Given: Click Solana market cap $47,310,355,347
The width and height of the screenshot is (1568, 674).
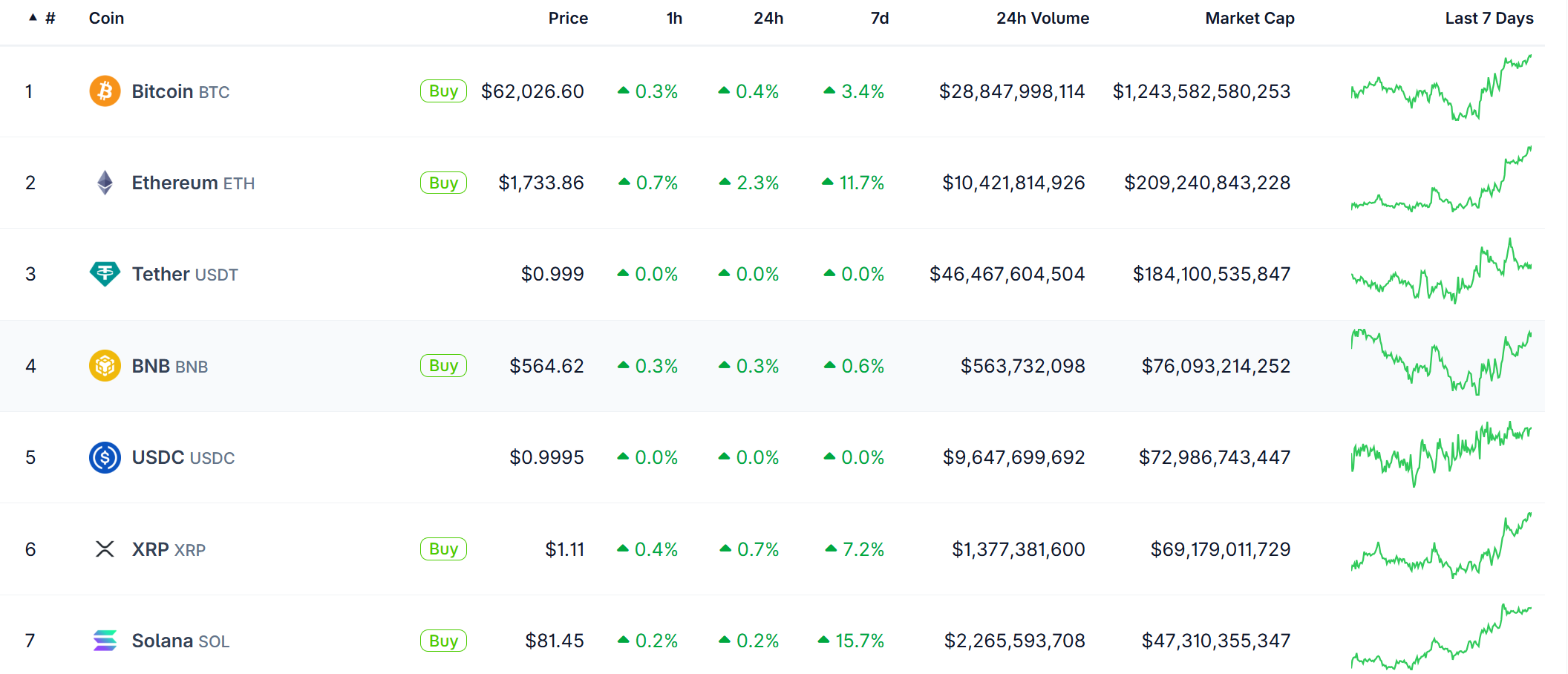Looking at the screenshot, I should pos(1216,641).
